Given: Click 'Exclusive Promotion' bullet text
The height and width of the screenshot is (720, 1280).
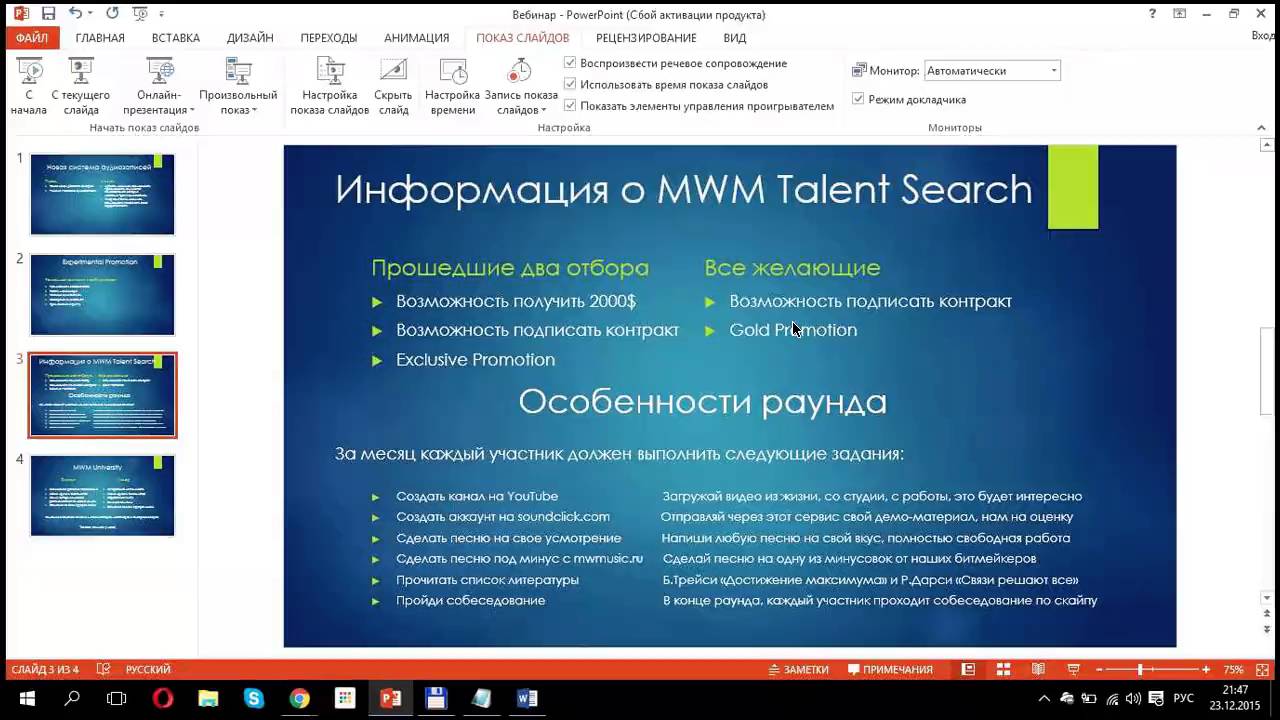Looking at the screenshot, I should pos(475,359).
